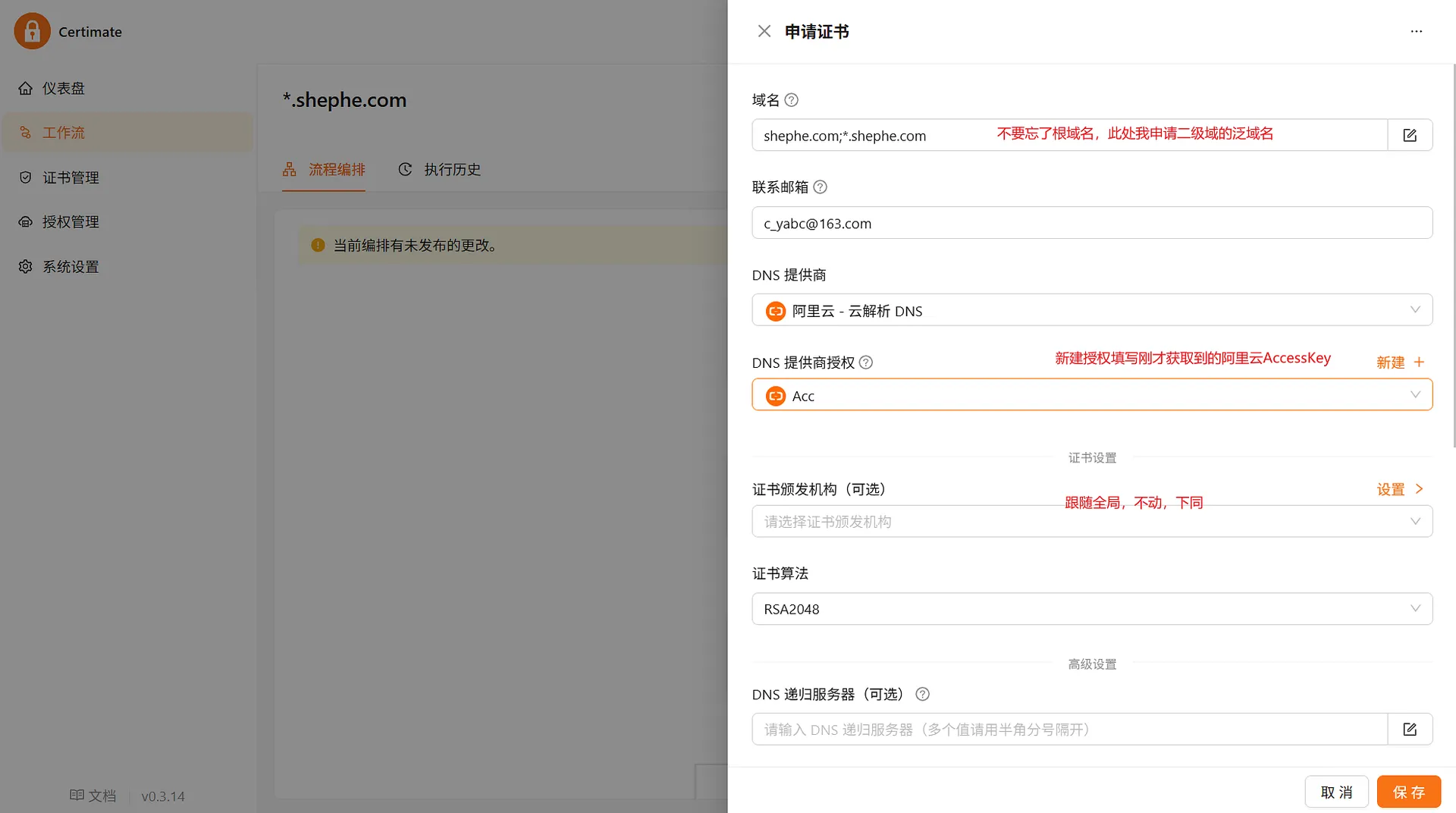This screenshot has height=813, width=1456.
Task: Click the edit icon beside the domain field
Action: (1410, 134)
